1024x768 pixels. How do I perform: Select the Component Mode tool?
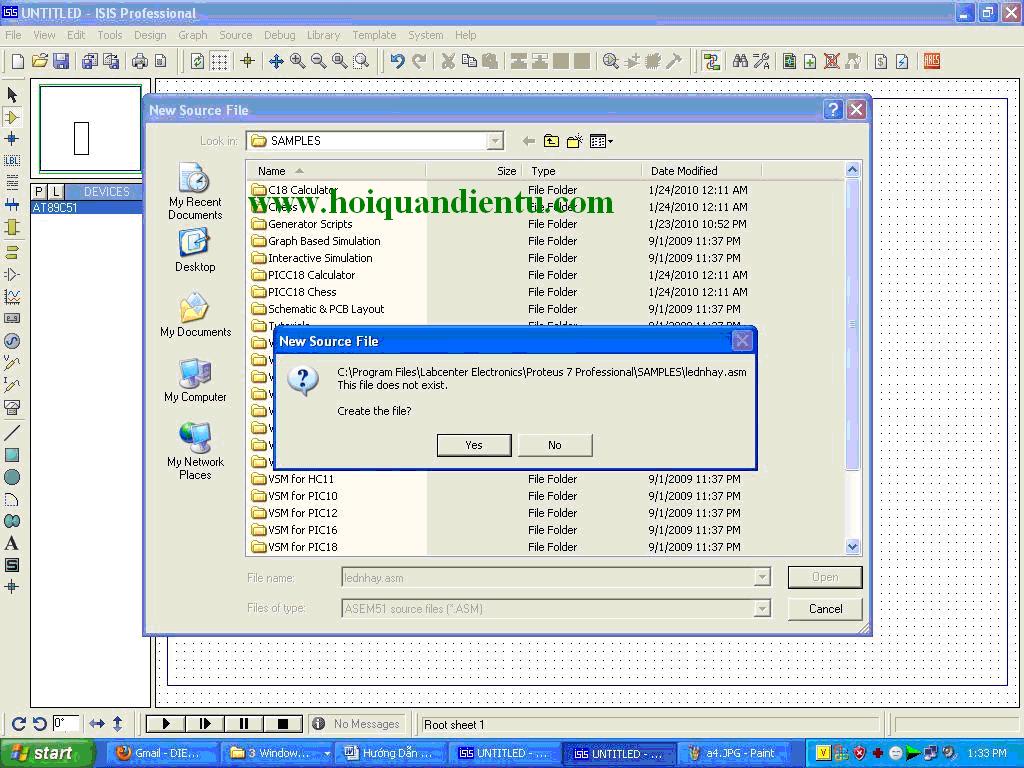click(12, 117)
